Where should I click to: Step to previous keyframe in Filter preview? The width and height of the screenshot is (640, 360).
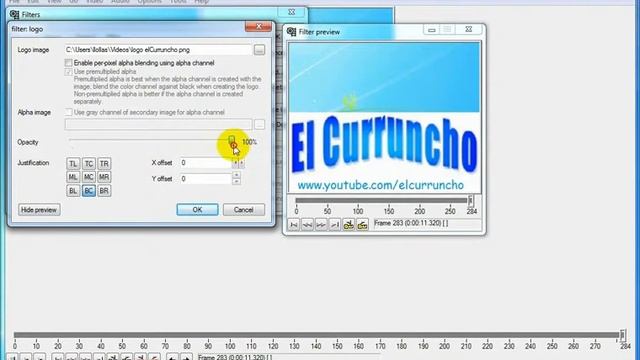(x=307, y=224)
